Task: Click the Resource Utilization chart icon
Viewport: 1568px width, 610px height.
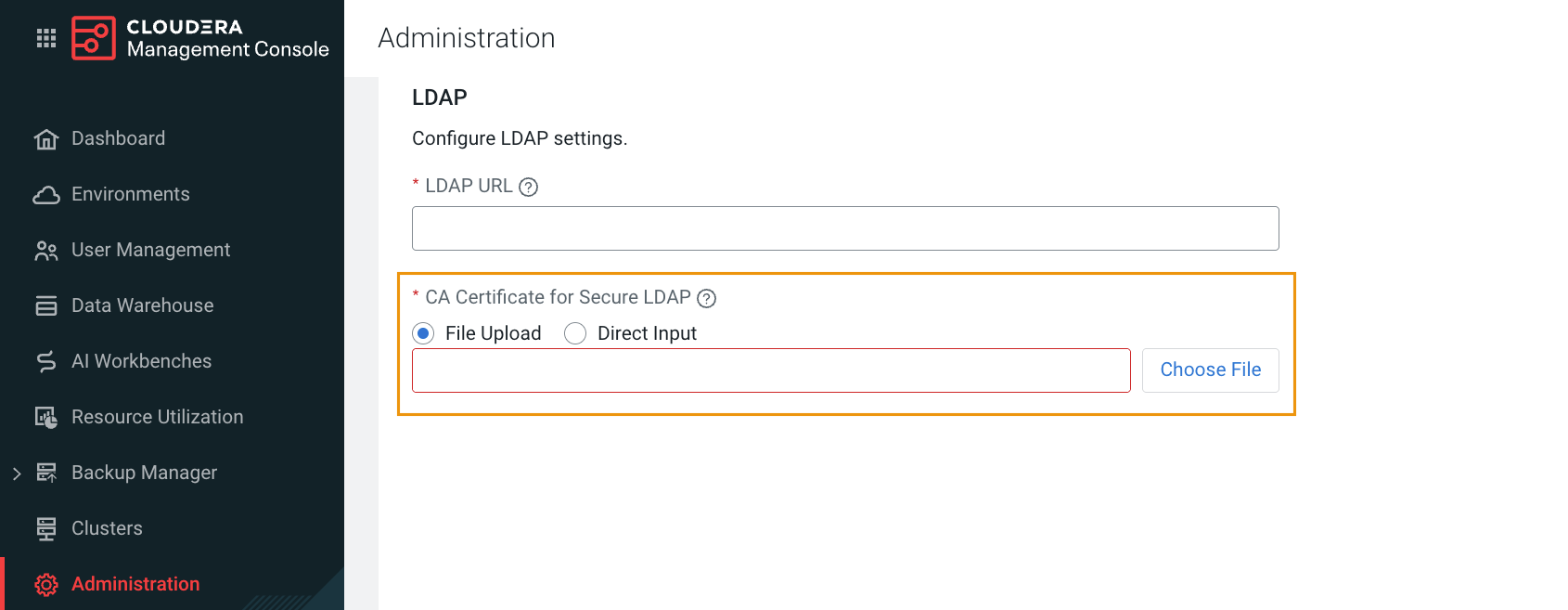Action: tap(46, 418)
